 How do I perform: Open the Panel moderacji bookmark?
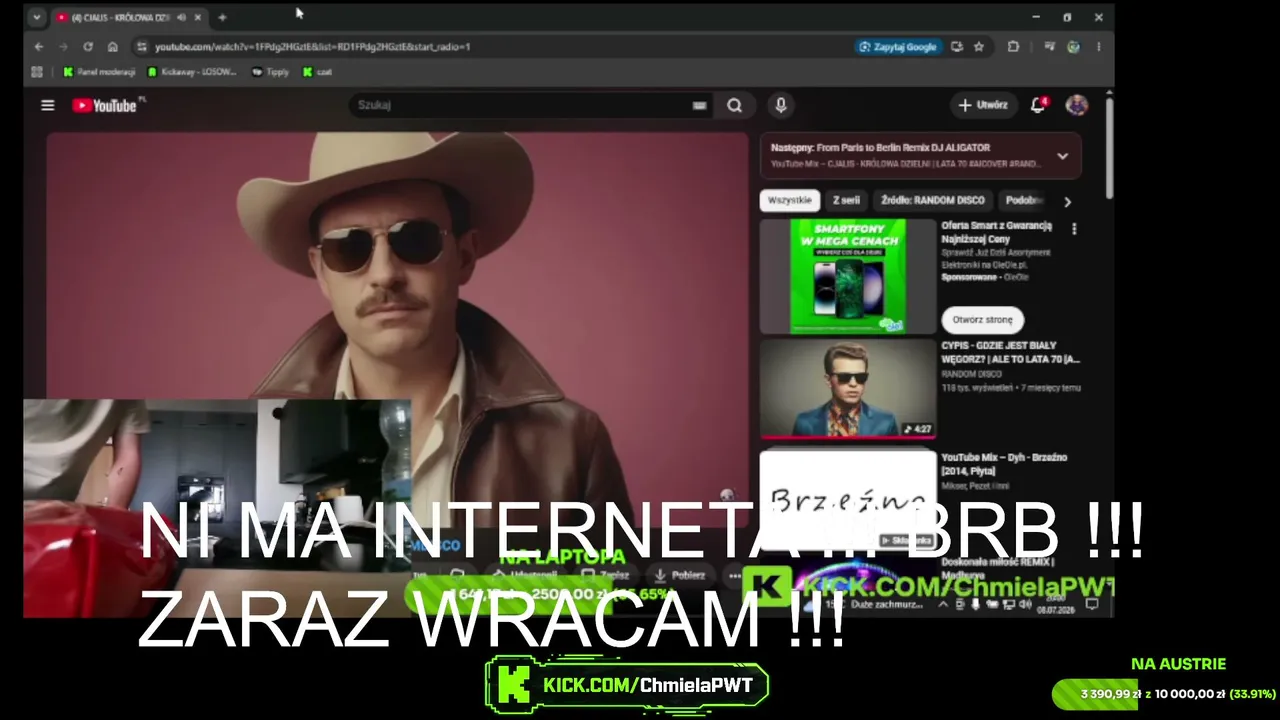coord(99,72)
